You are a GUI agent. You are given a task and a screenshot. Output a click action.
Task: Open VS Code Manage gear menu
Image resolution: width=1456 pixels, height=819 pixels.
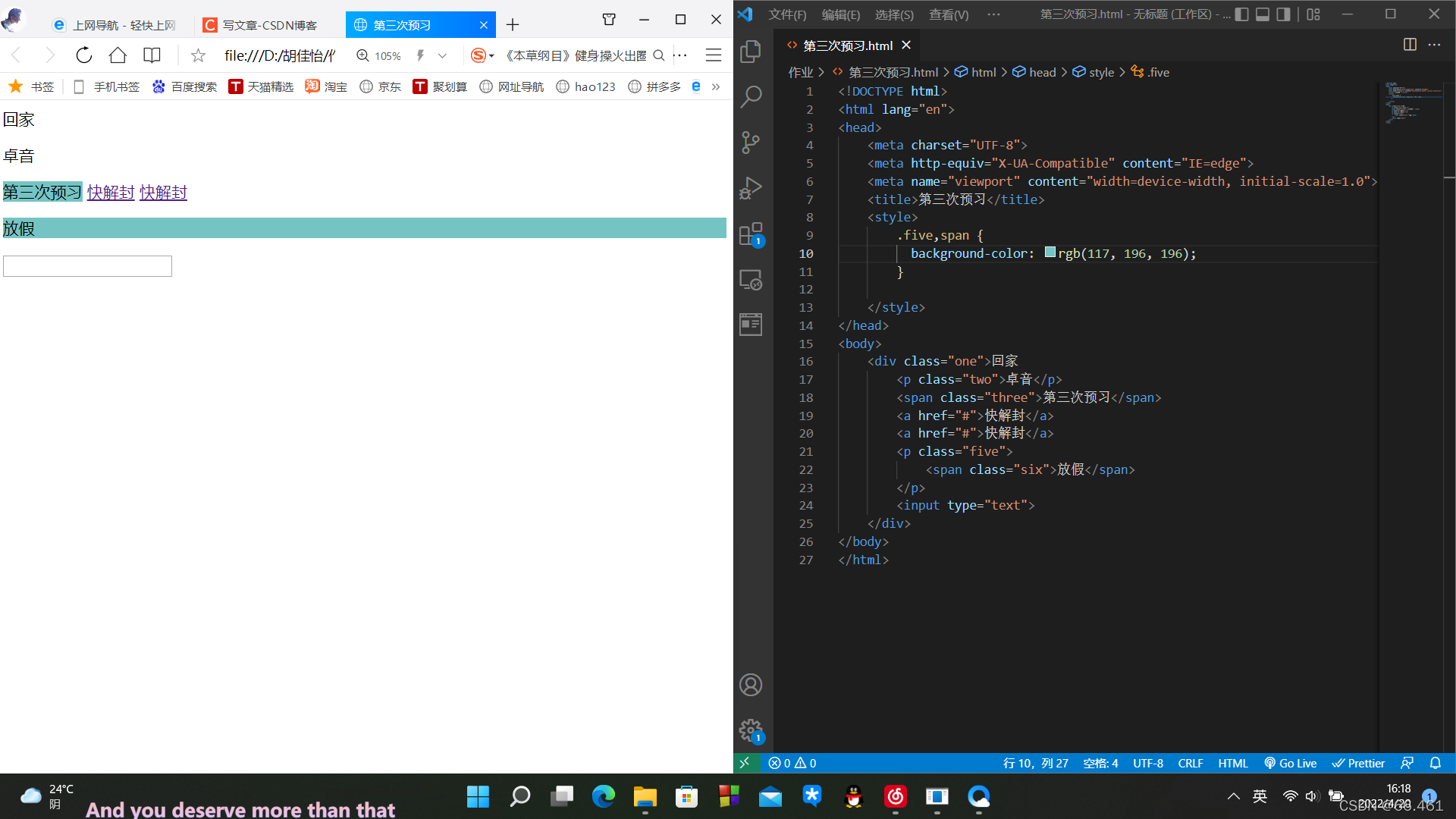click(751, 730)
